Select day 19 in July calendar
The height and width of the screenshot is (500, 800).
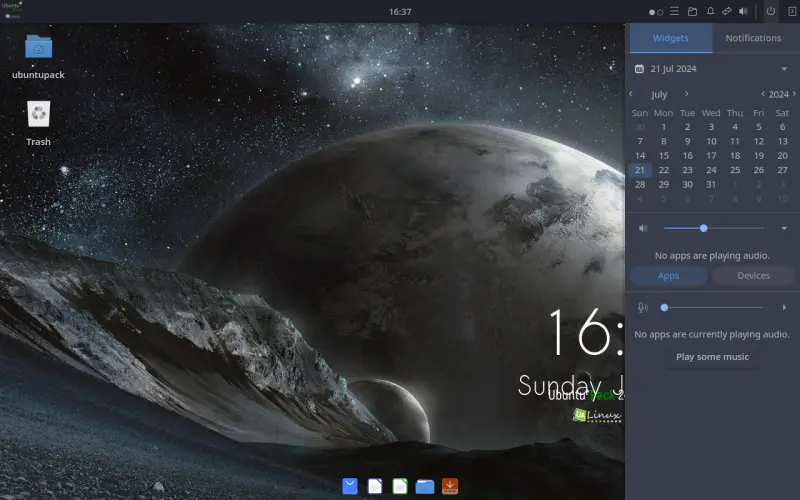759,156
